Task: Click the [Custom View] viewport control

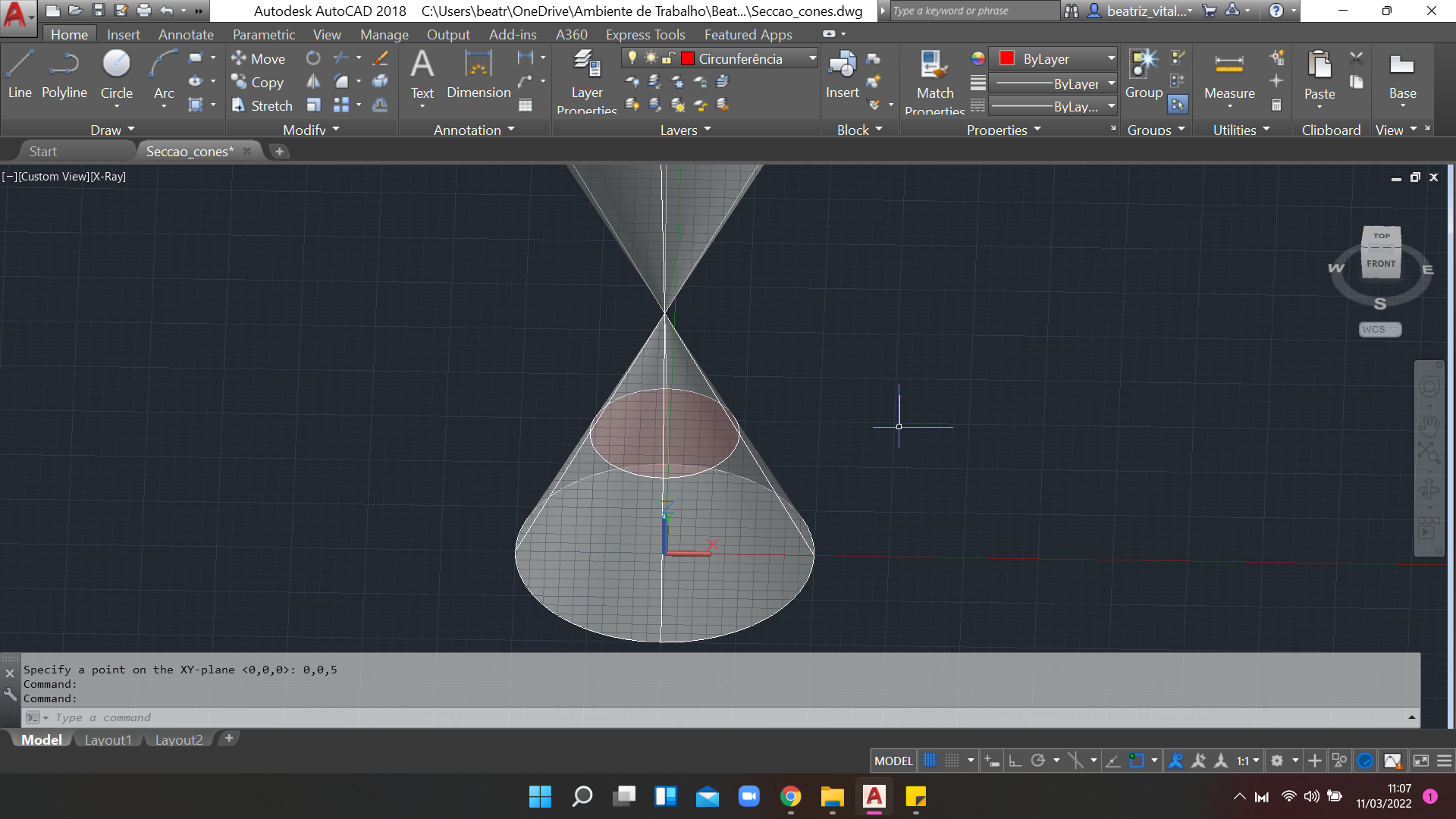Action: coord(55,176)
